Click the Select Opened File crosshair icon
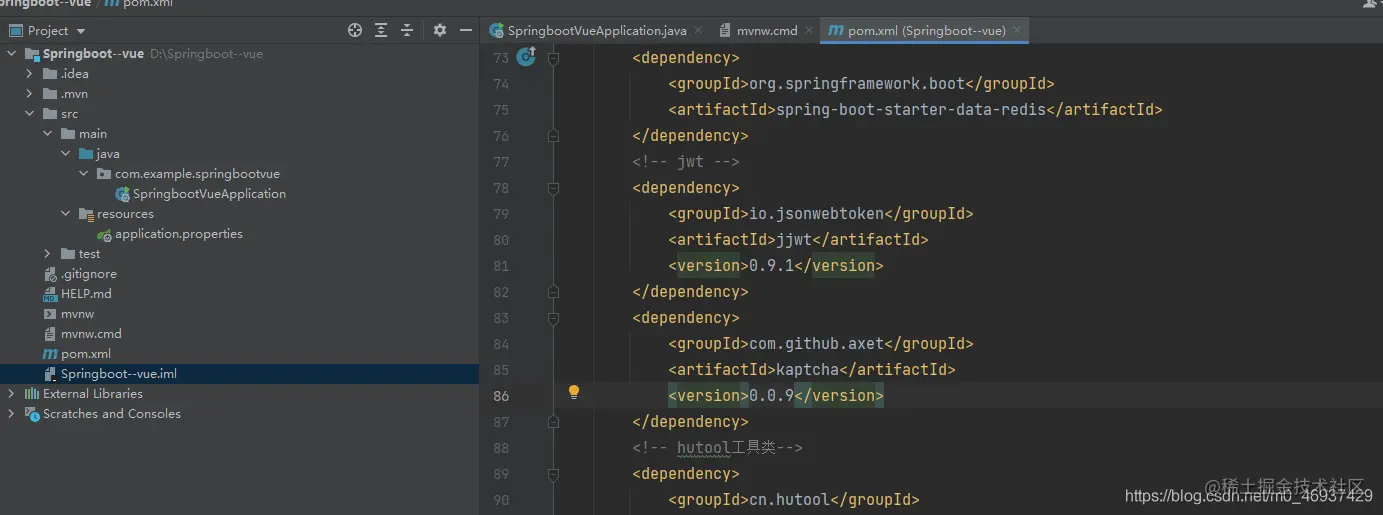 (354, 31)
